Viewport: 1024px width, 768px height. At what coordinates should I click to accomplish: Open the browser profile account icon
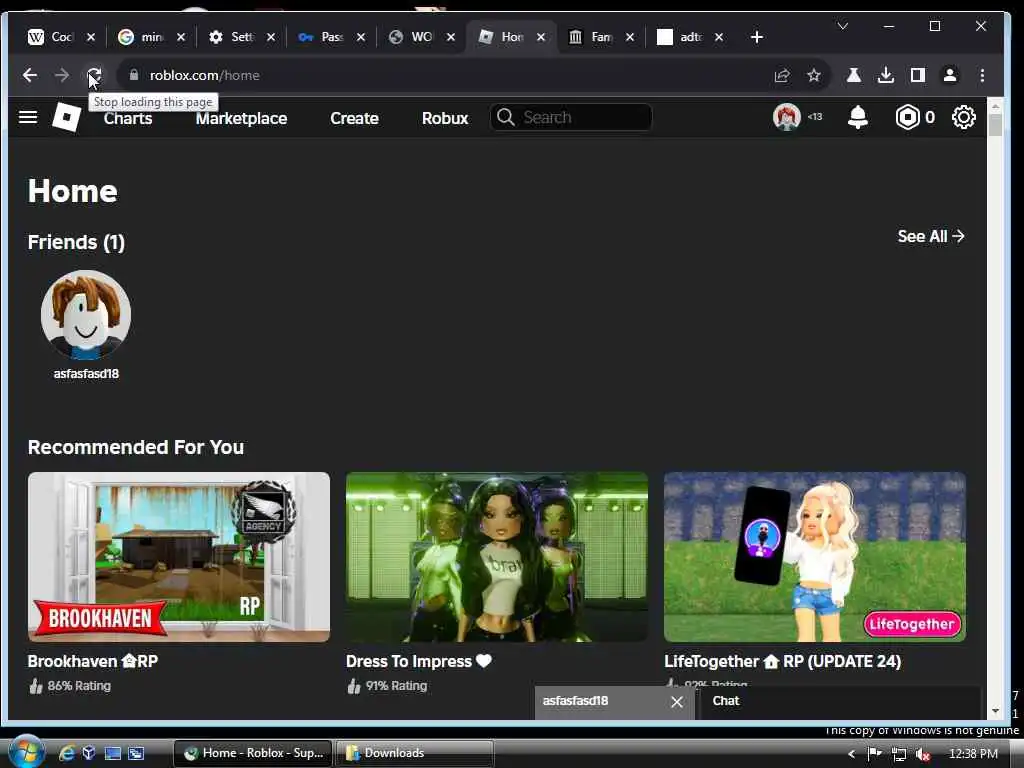(950, 75)
